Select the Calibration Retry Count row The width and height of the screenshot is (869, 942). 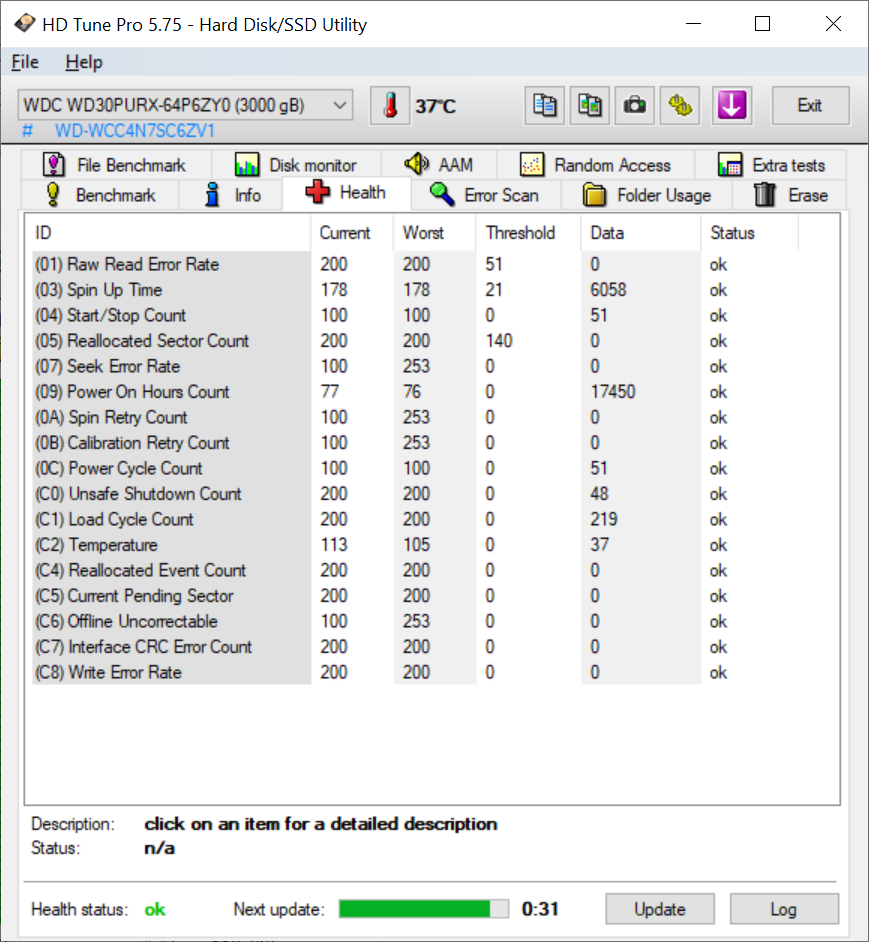click(415, 443)
